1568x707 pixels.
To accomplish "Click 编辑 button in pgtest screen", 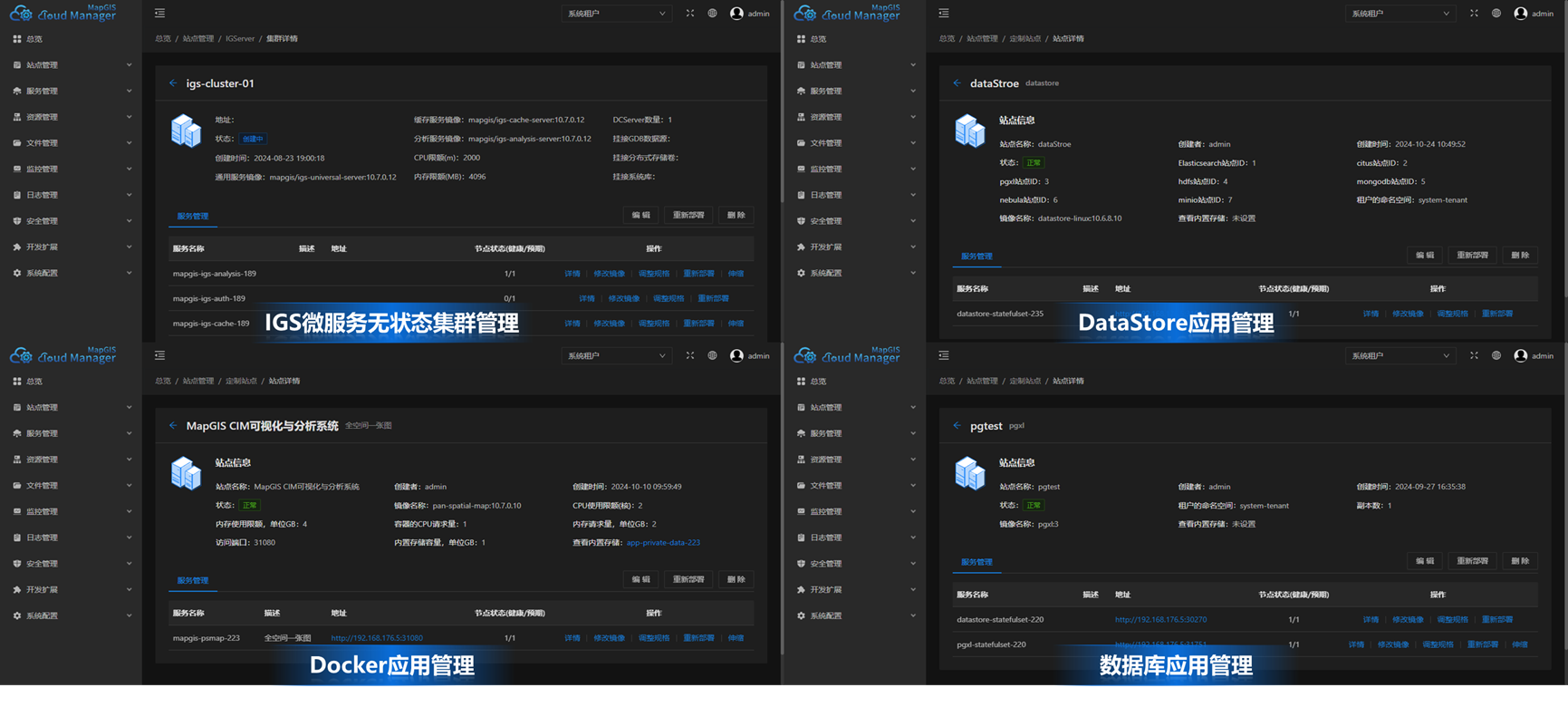I will [1425, 561].
